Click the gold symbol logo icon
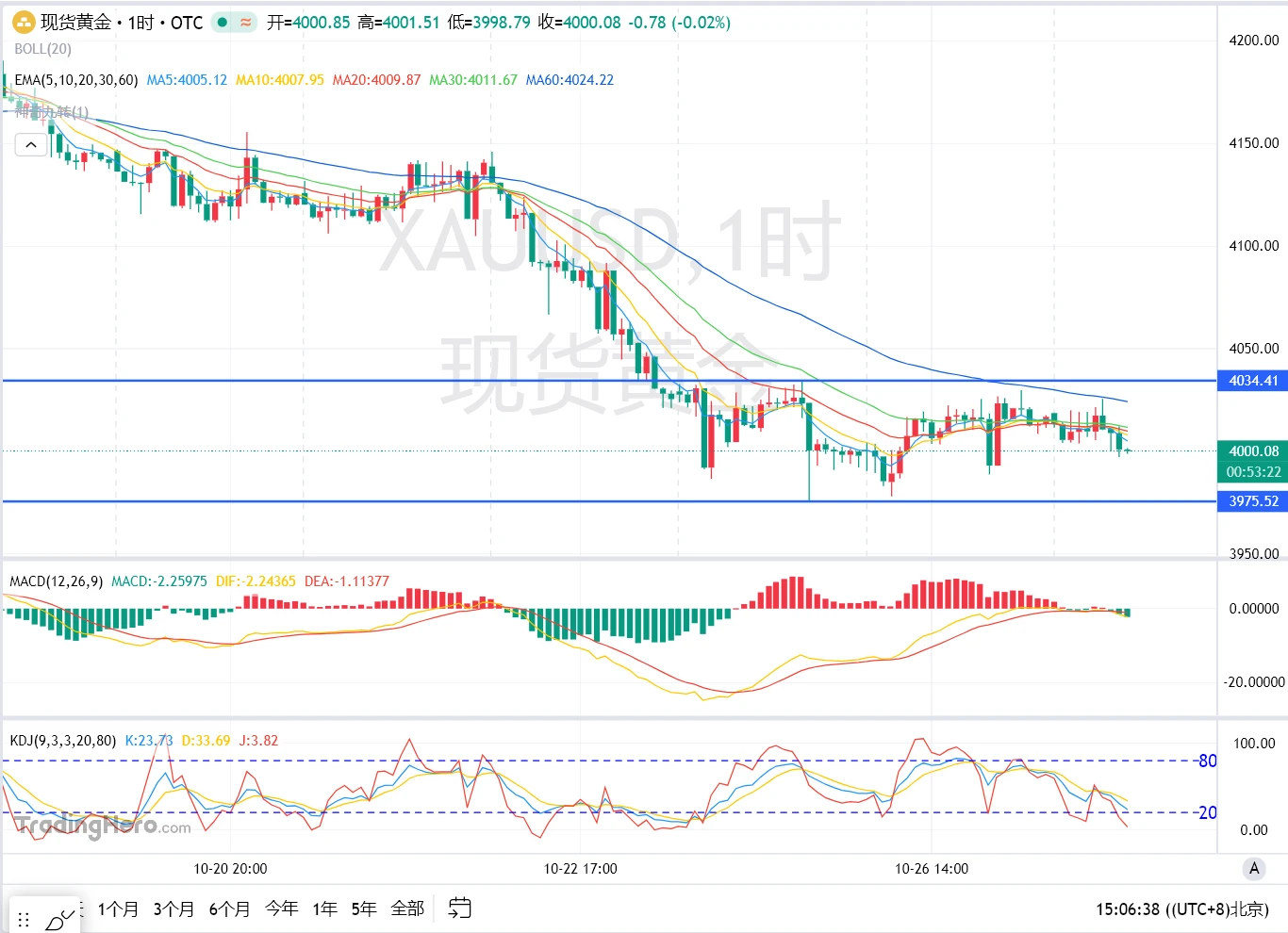The image size is (1288, 933). 24,22
